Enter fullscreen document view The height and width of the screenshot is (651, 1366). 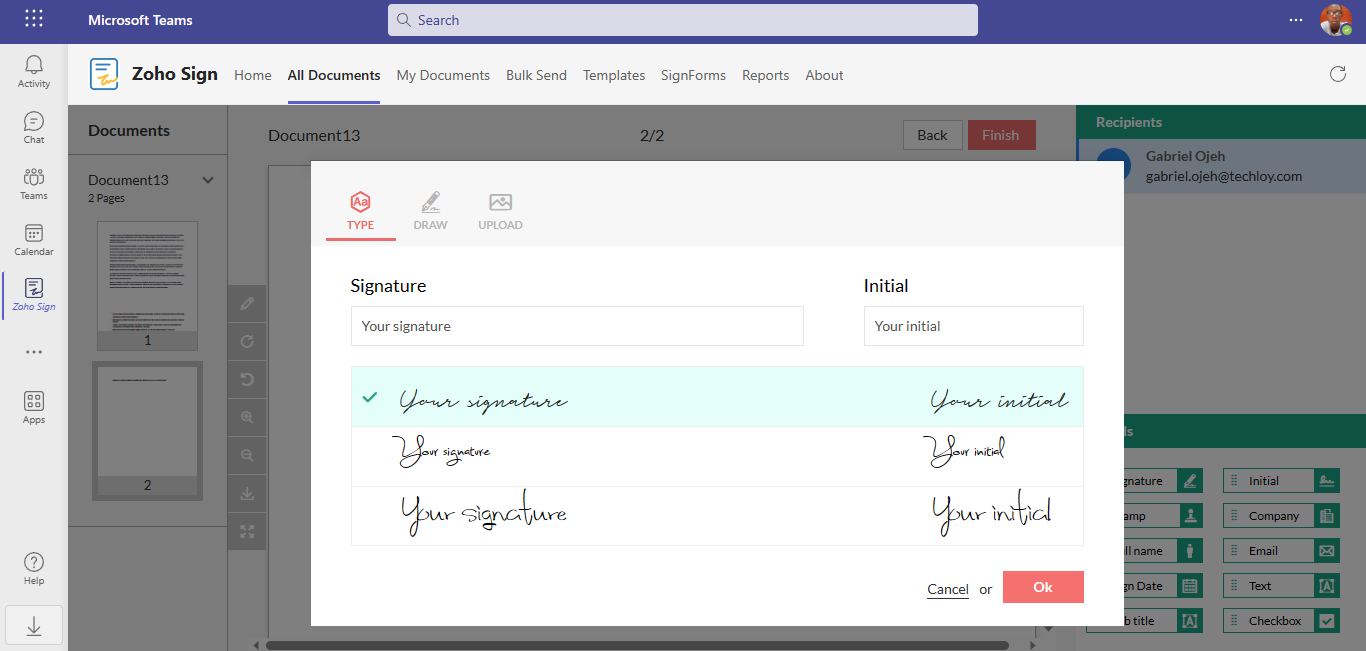pyautogui.click(x=247, y=531)
